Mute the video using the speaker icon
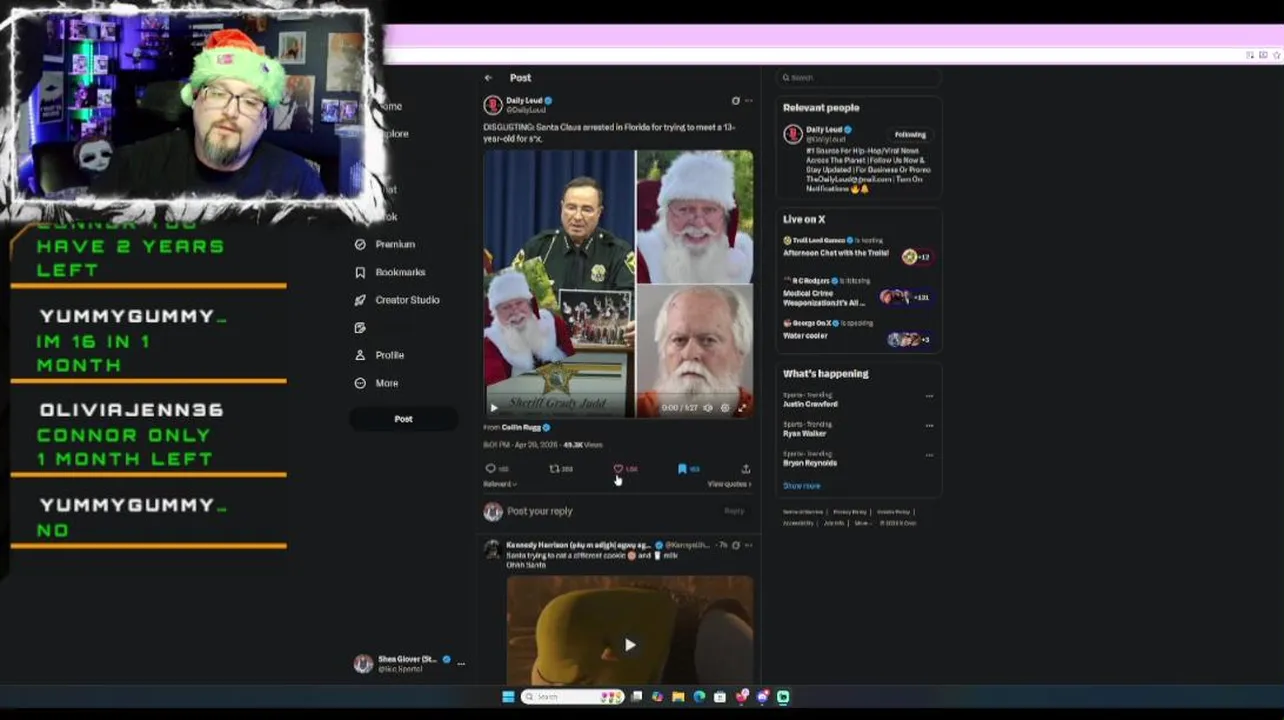The height and width of the screenshot is (720, 1284). pos(708,408)
